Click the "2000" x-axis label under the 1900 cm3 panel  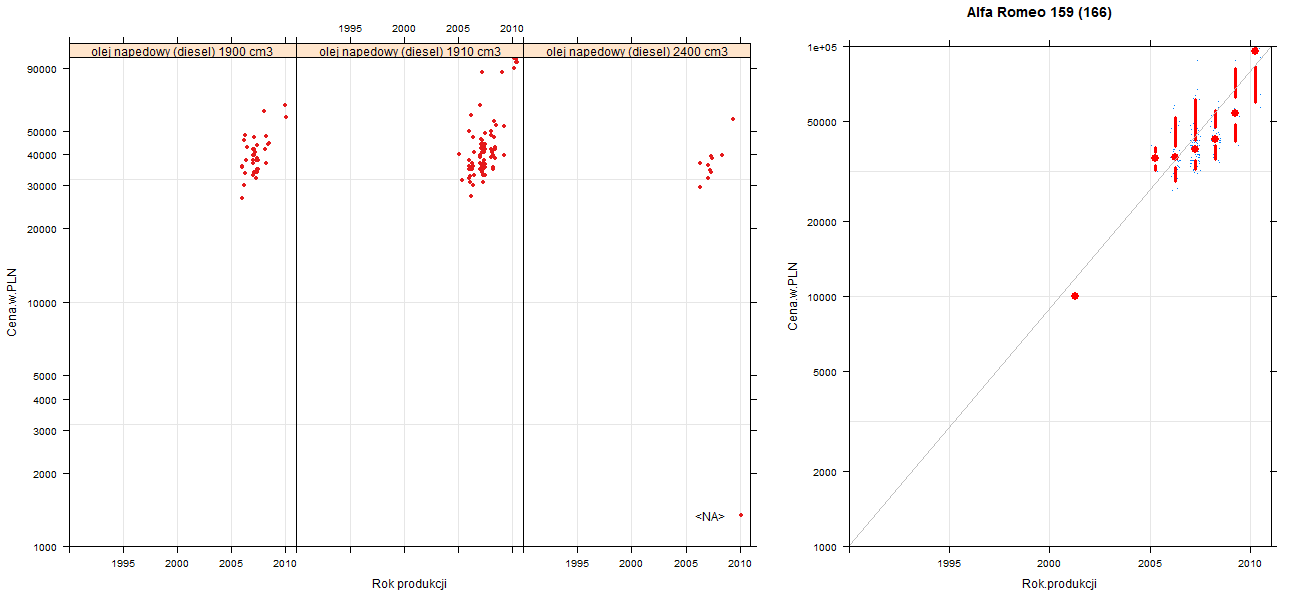click(177, 564)
